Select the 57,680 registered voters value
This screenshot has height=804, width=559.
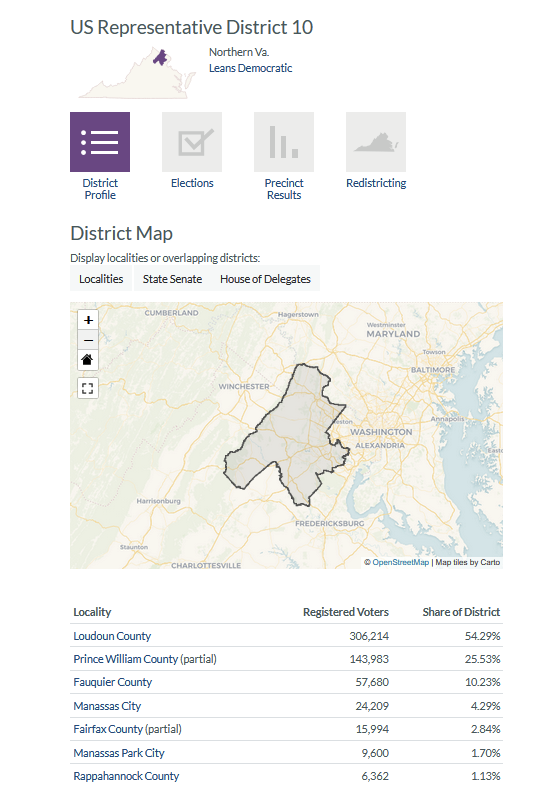pos(372,682)
